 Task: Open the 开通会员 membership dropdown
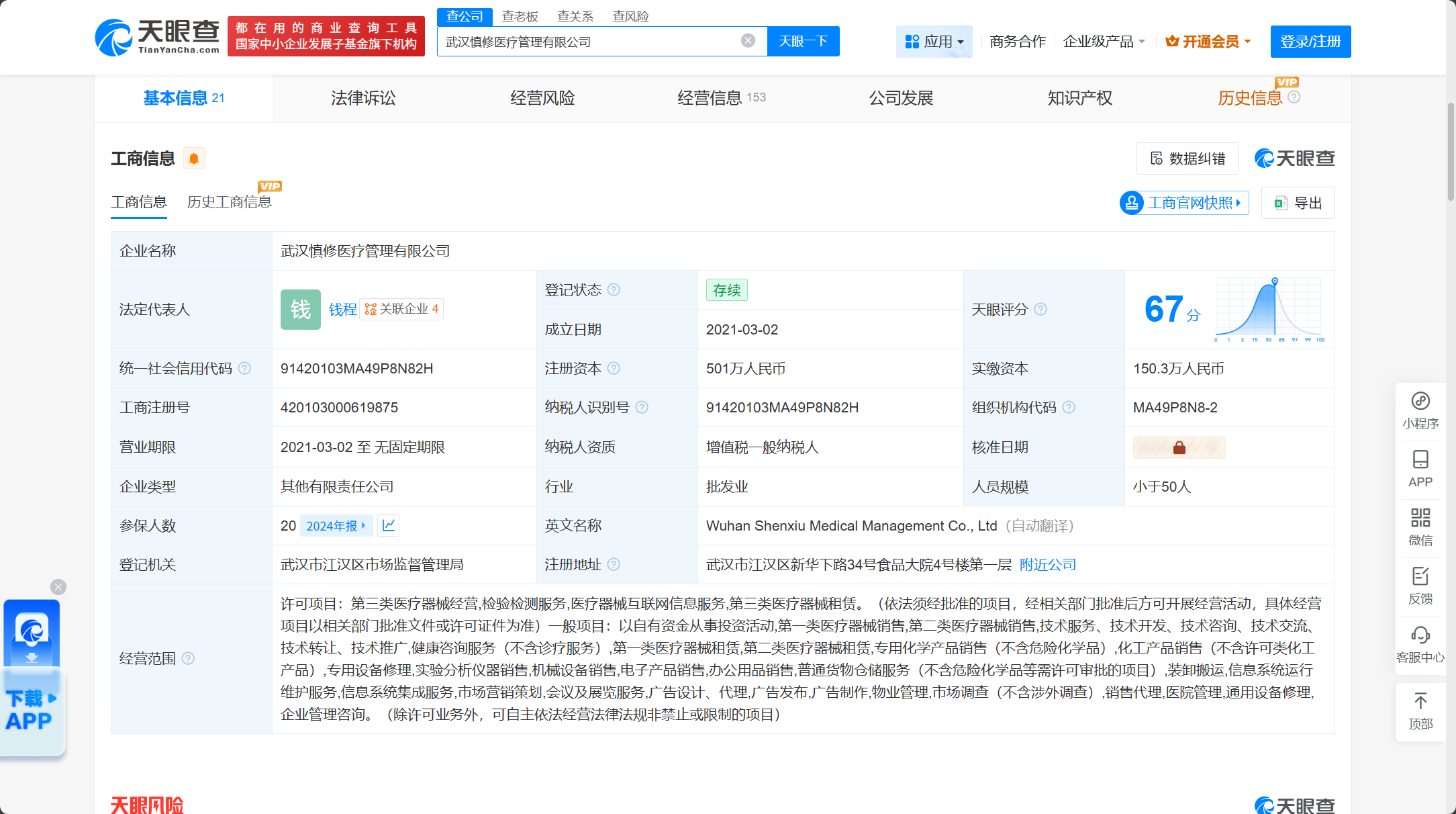pyautogui.click(x=1209, y=42)
